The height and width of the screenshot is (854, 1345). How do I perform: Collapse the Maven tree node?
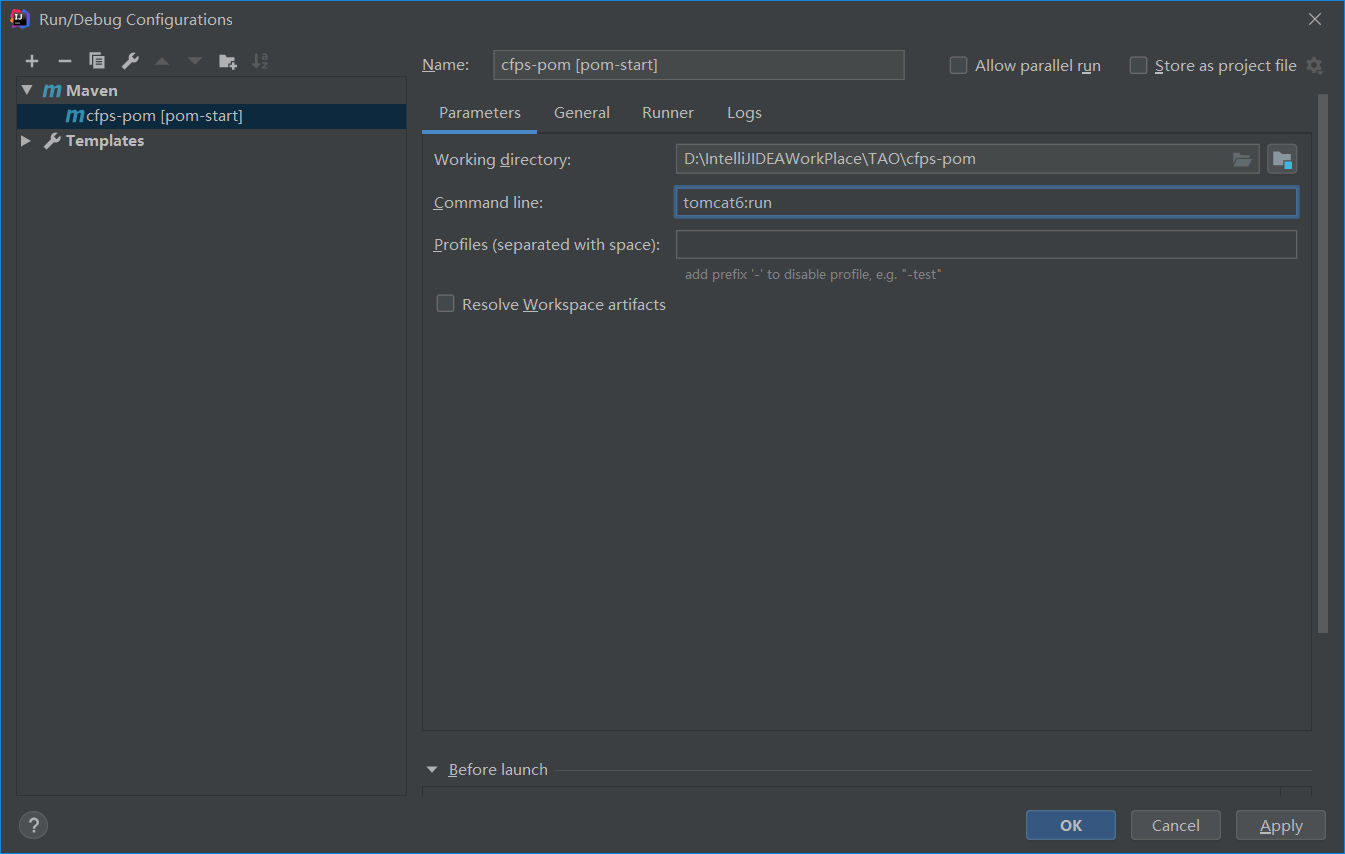(x=27, y=90)
